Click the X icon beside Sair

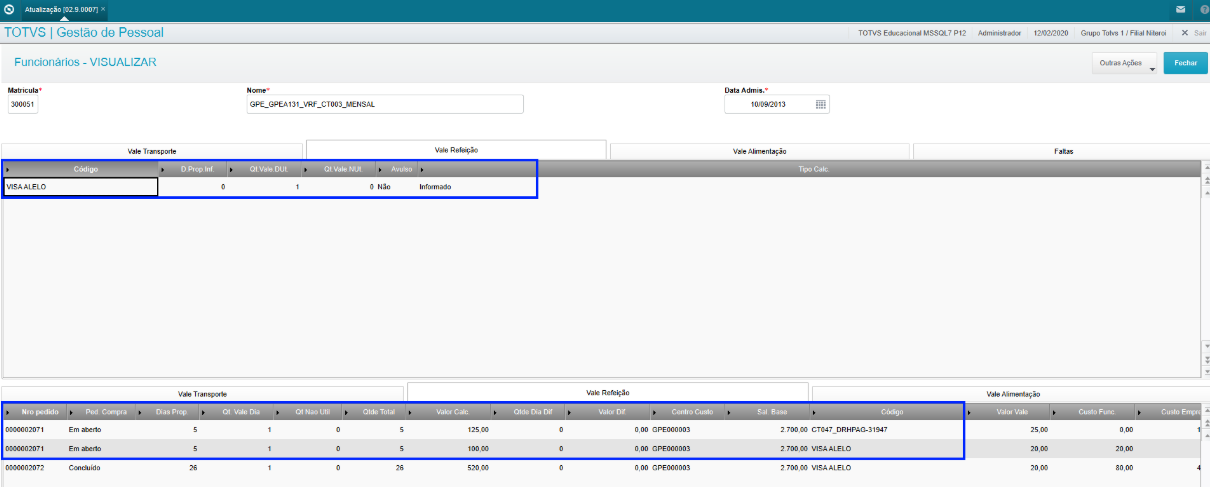click(1185, 33)
